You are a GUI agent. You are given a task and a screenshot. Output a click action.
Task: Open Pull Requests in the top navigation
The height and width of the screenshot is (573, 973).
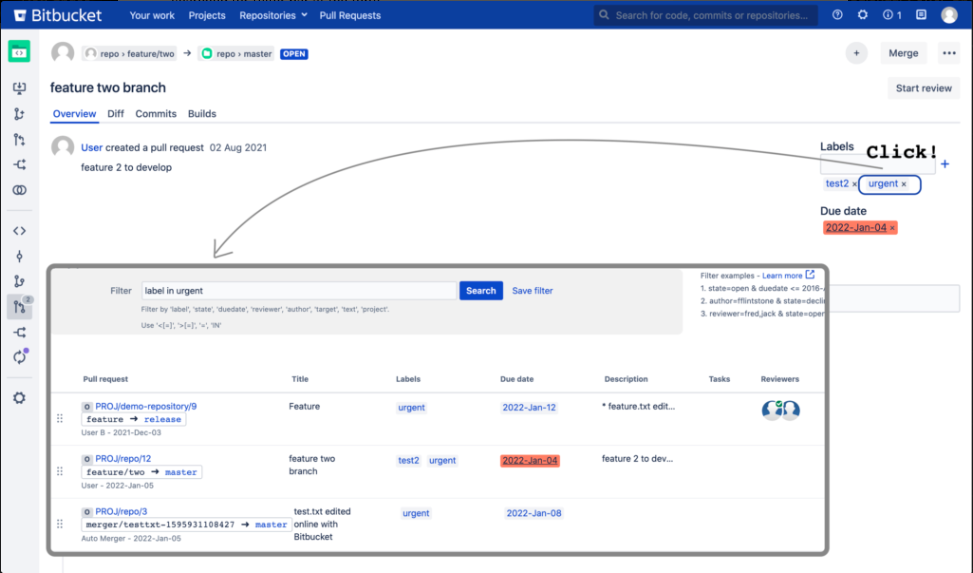point(350,15)
